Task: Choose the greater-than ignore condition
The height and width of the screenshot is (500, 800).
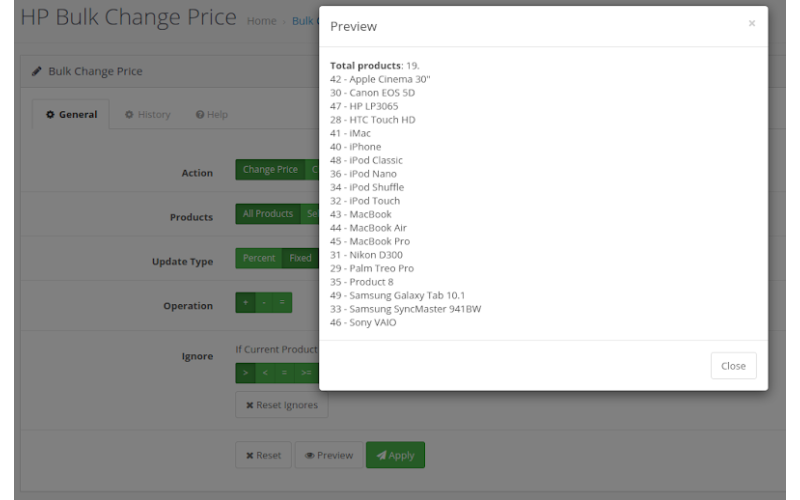Action: click(245, 373)
